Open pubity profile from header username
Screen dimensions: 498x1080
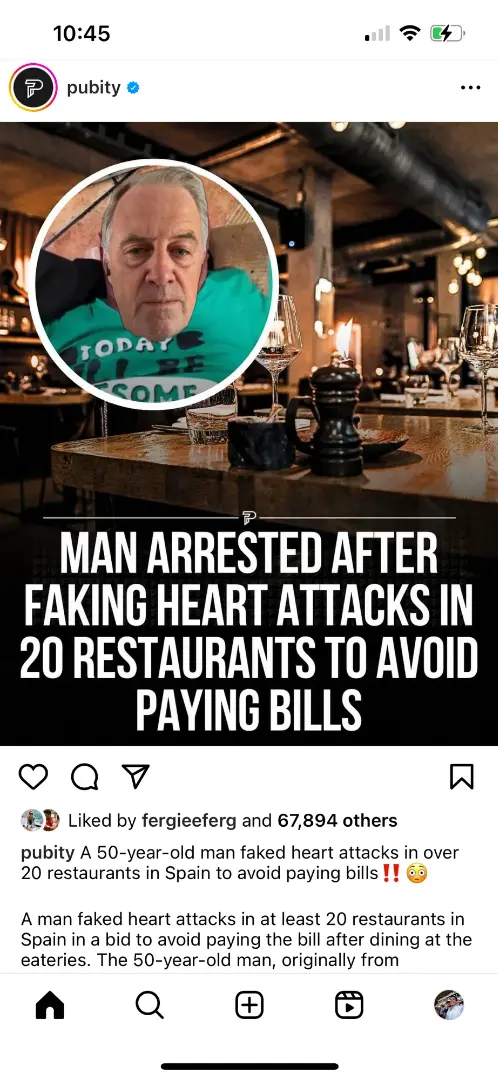point(94,87)
